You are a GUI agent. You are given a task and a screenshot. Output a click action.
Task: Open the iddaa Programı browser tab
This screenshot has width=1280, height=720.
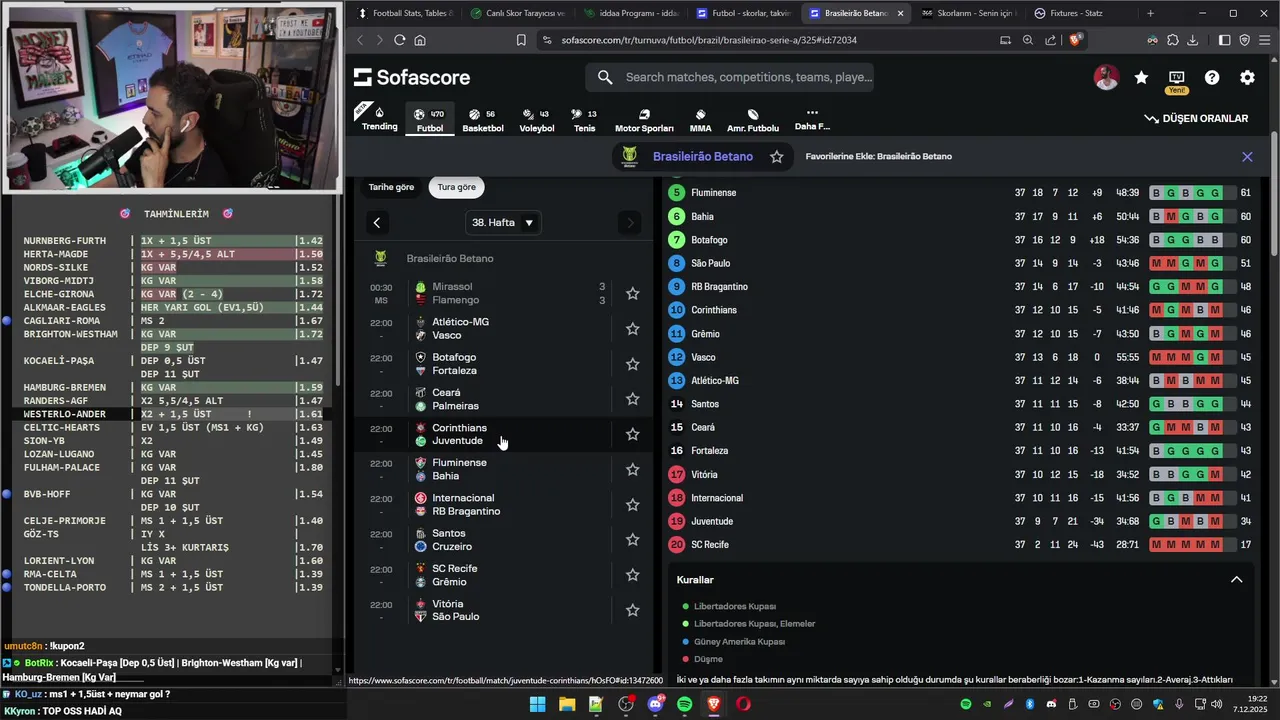630,13
